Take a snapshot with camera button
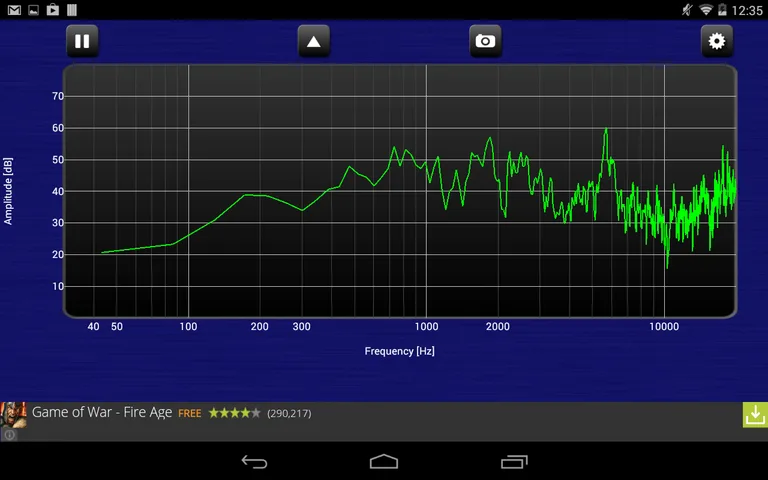The width and height of the screenshot is (768, 480). (485, 41)
